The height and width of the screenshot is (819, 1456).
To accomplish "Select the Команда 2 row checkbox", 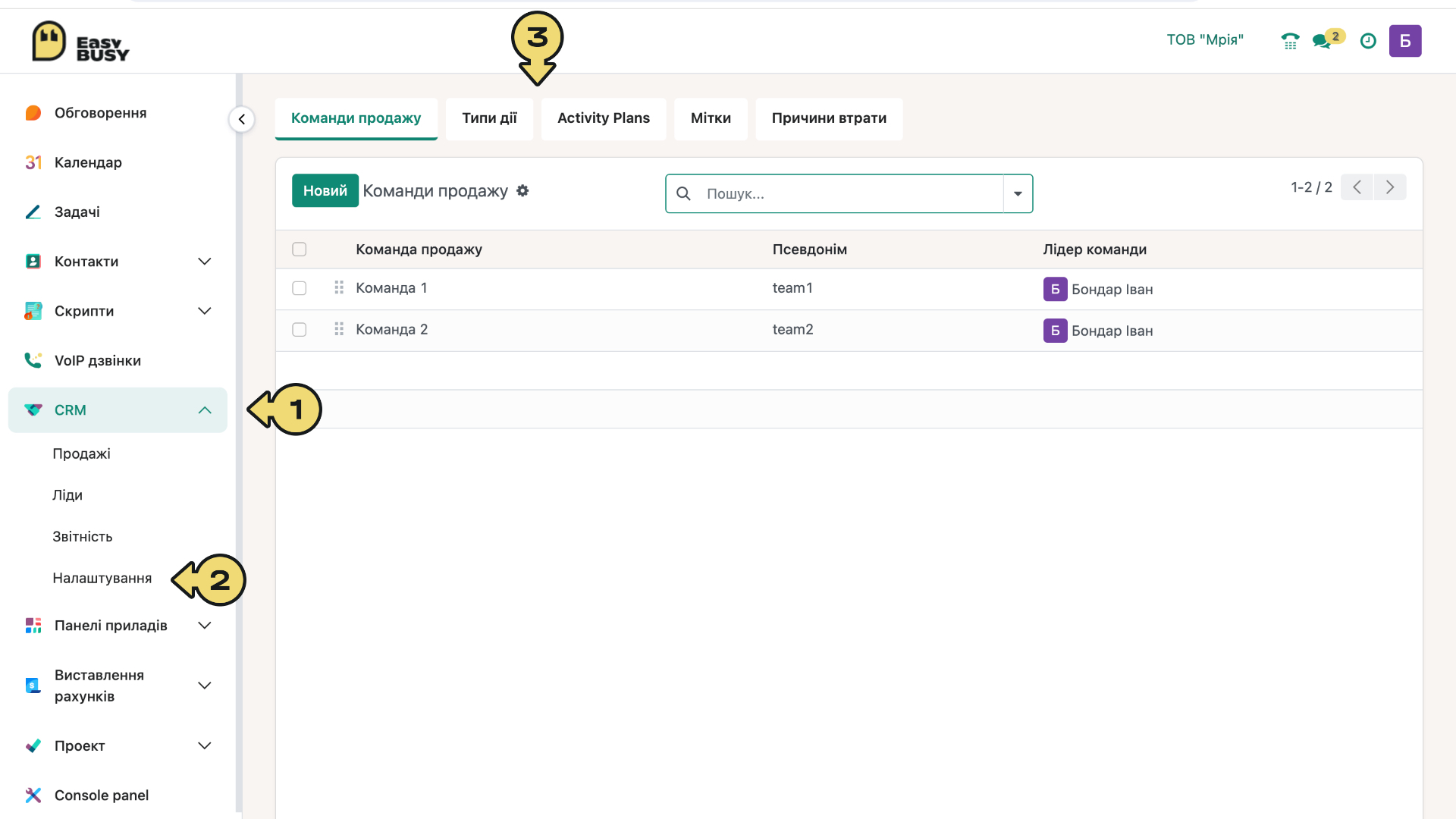I will tap(300, 329).
